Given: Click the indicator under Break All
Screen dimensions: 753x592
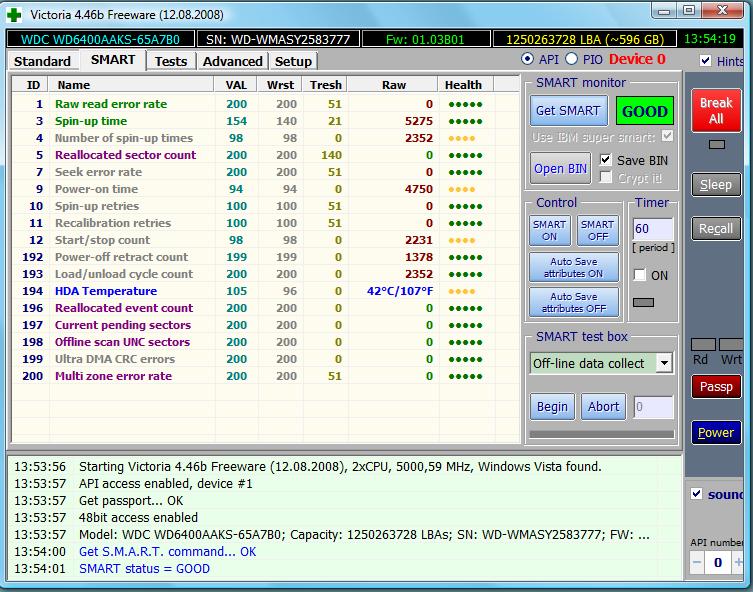Looking at the screenshot, I should [x=717, y=145].
